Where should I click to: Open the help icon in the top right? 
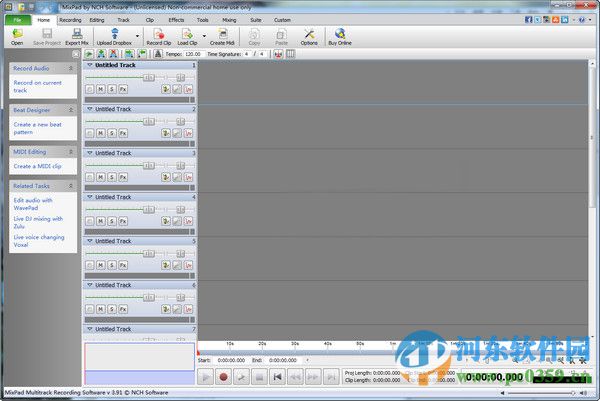[x=582, y=20]
